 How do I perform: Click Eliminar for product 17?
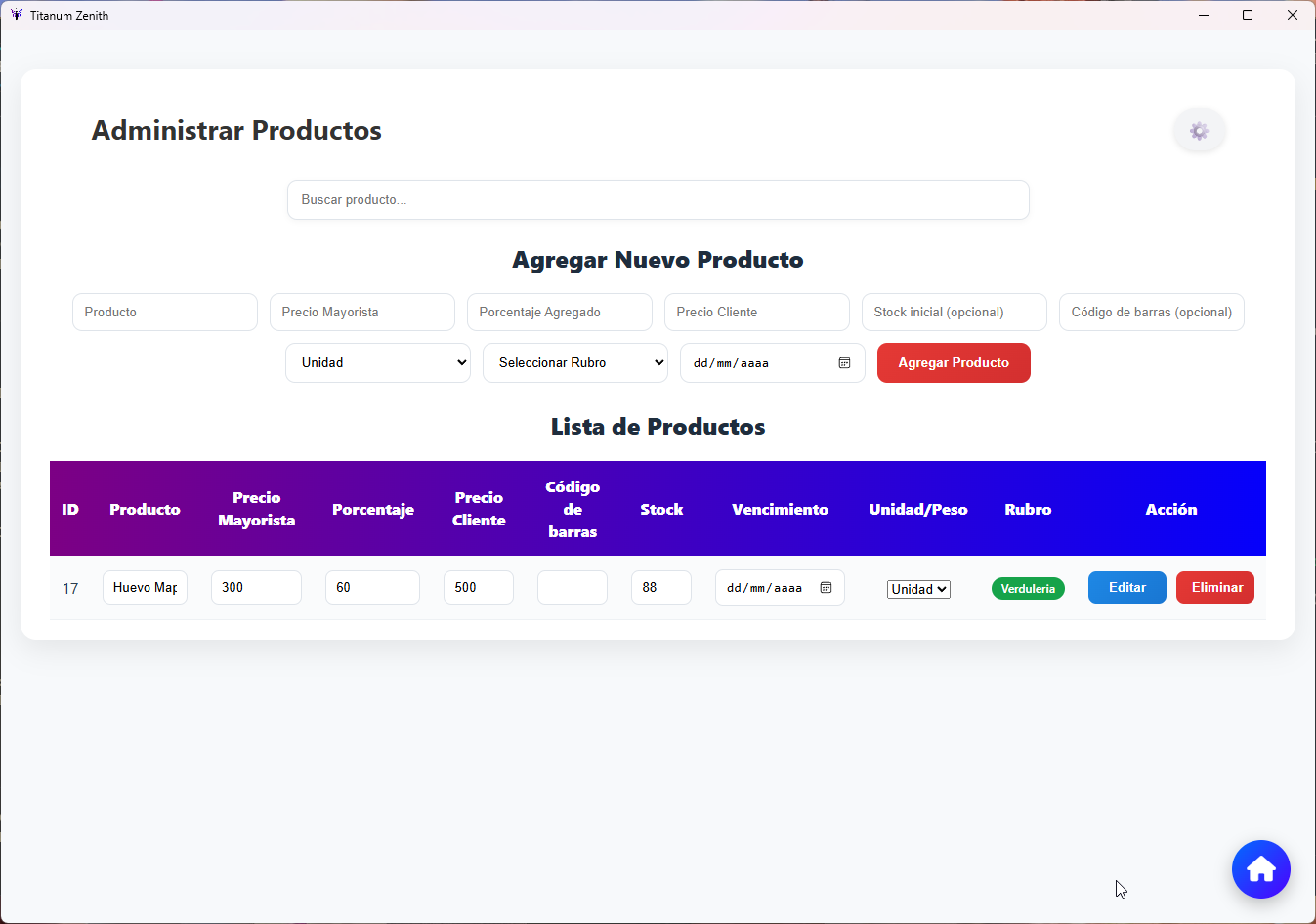click(x=1214, y=587)
